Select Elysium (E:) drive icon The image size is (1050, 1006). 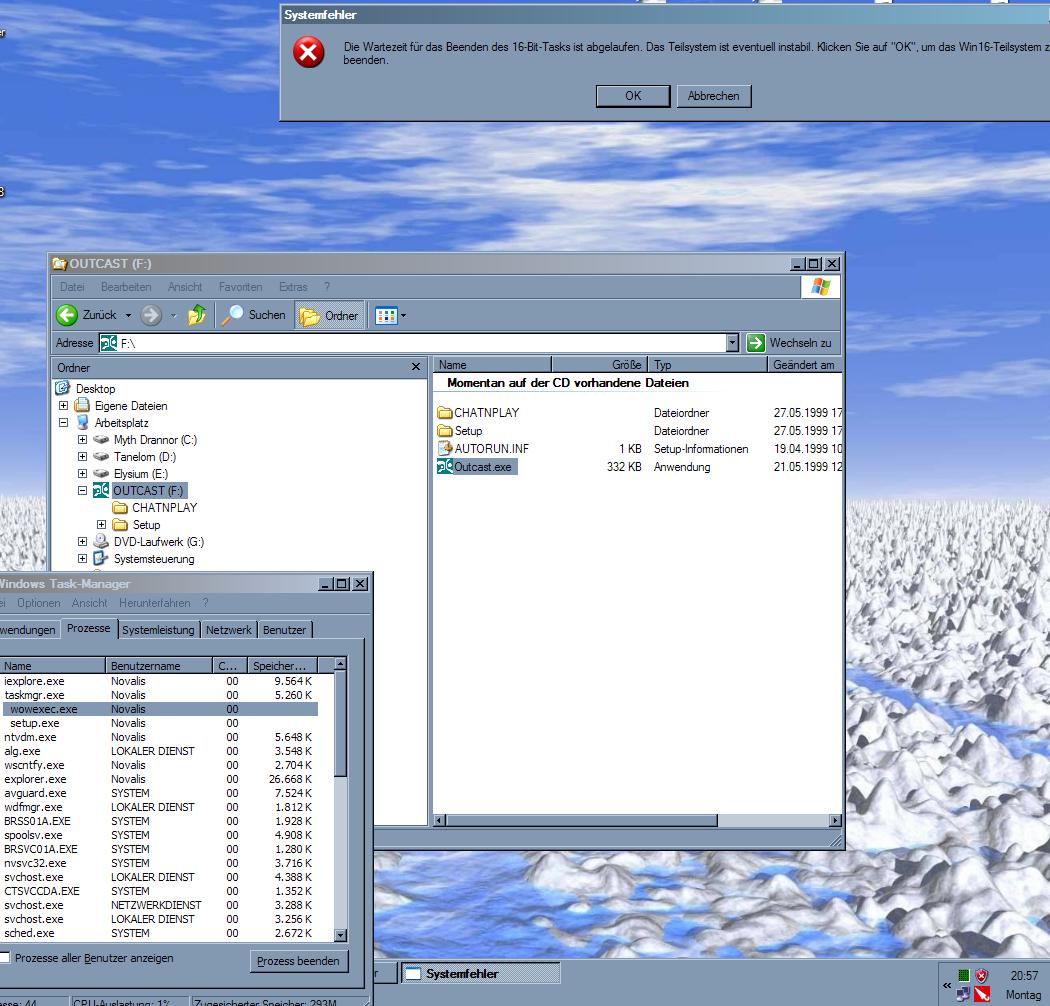tap(101, 474)
